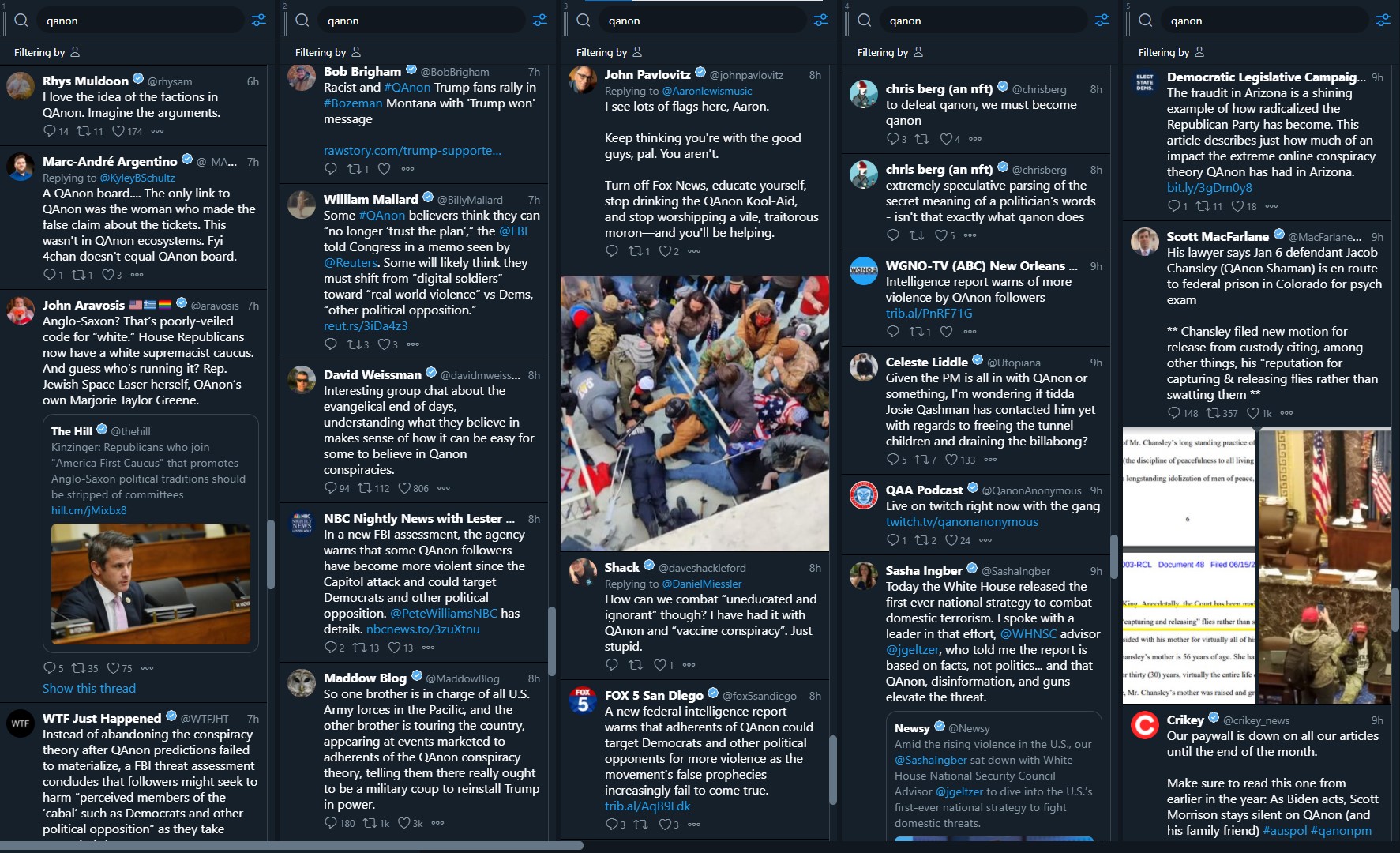The image size is (1400, 853).
Task: Toggle filter settings in fifth qanon column
Action: 1383,21
